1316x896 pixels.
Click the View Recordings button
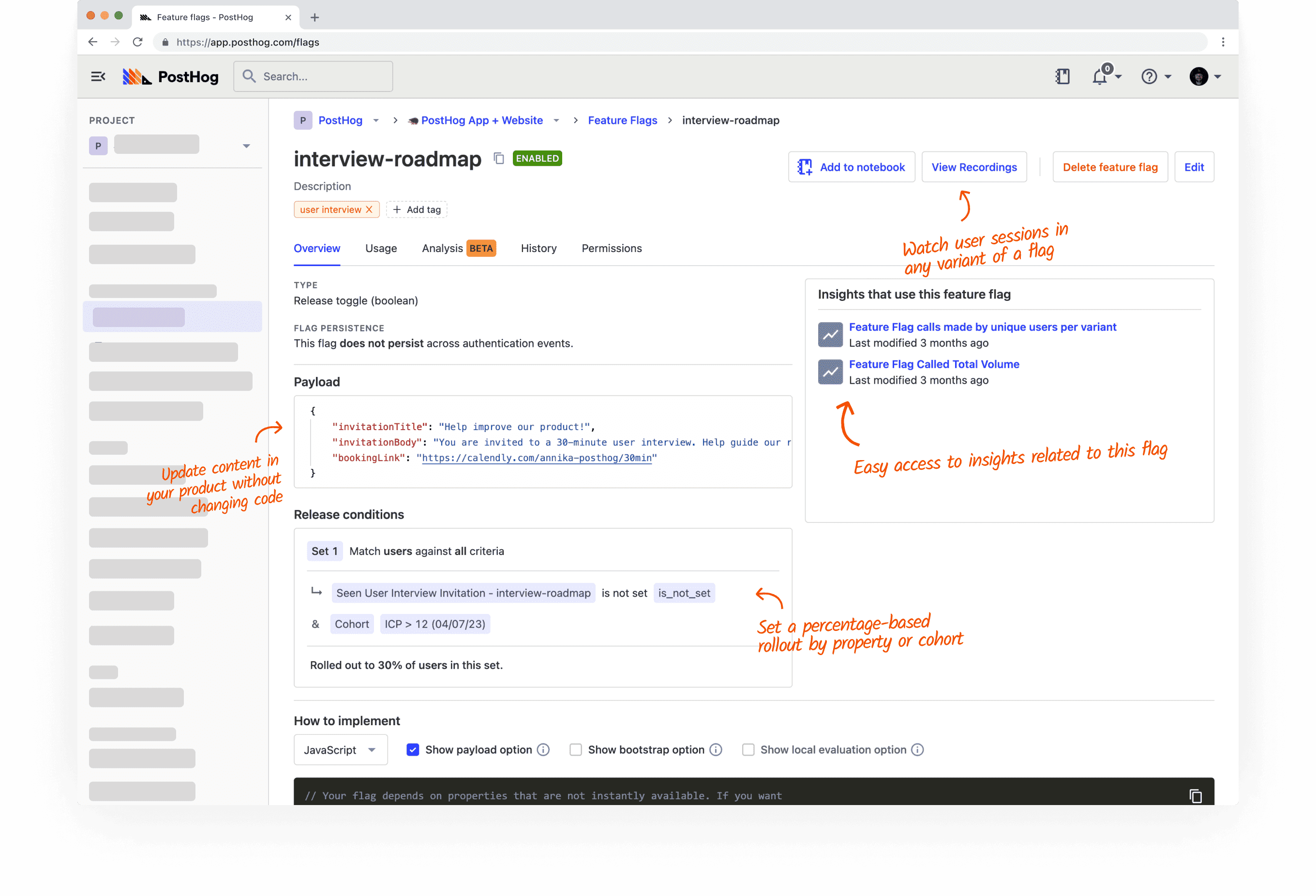pyautogui.click(x=973, y=166)
